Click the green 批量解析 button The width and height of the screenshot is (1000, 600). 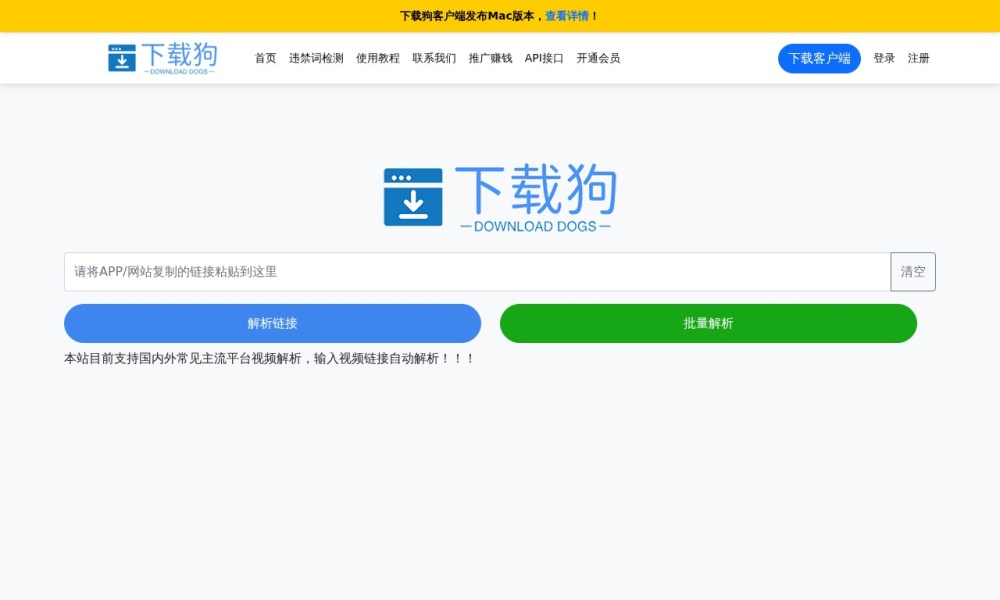pyautogui.click(x=708, y=323)
